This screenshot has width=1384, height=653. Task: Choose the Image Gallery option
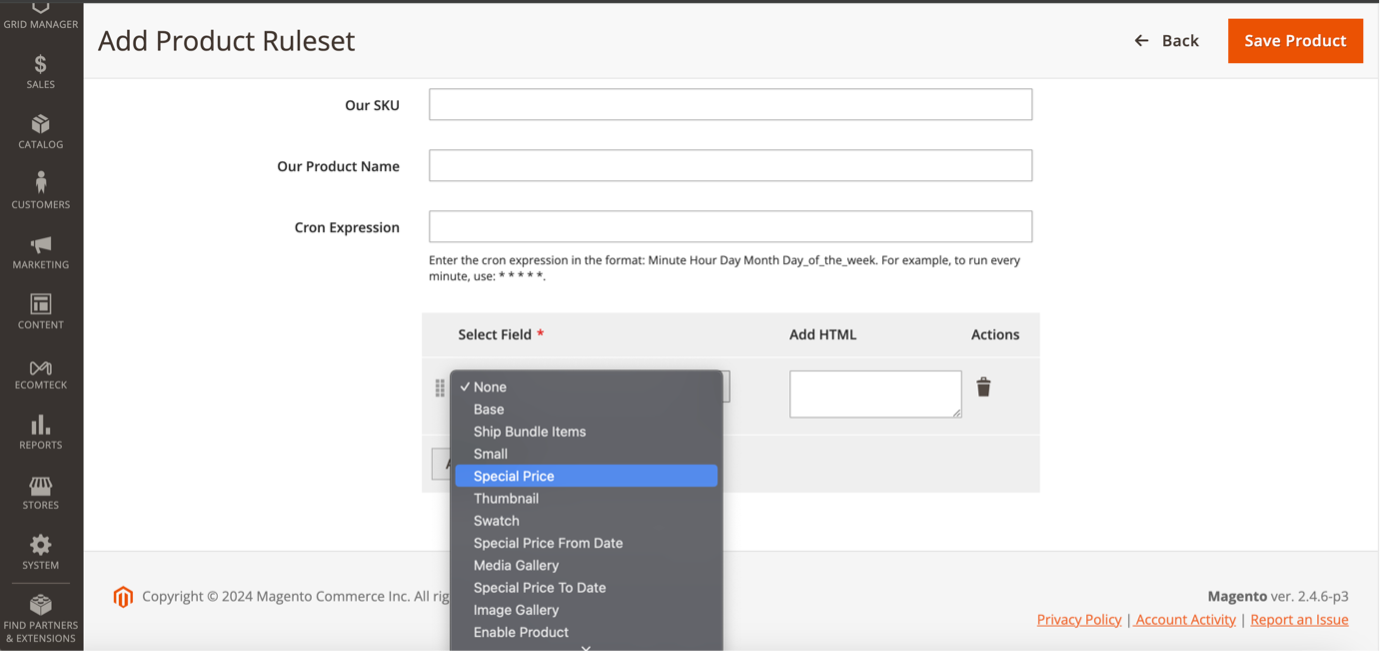586,610
